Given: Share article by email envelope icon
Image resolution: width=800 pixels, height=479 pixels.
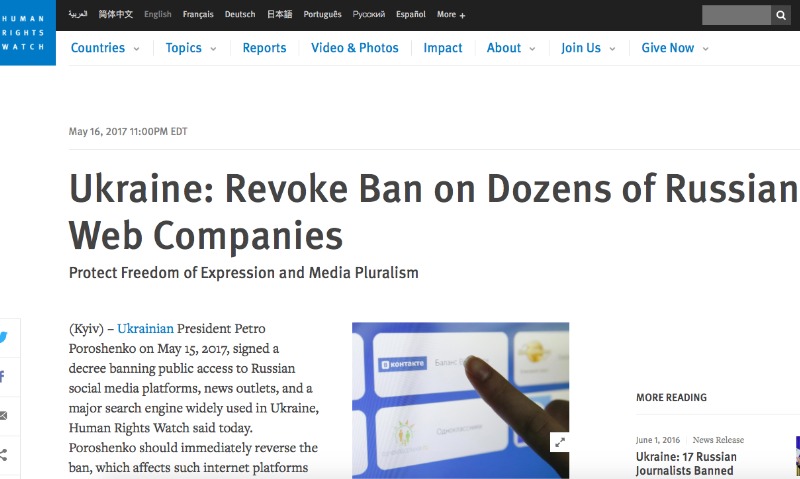Looking at the screenshot, I should (x=4, y=415).
